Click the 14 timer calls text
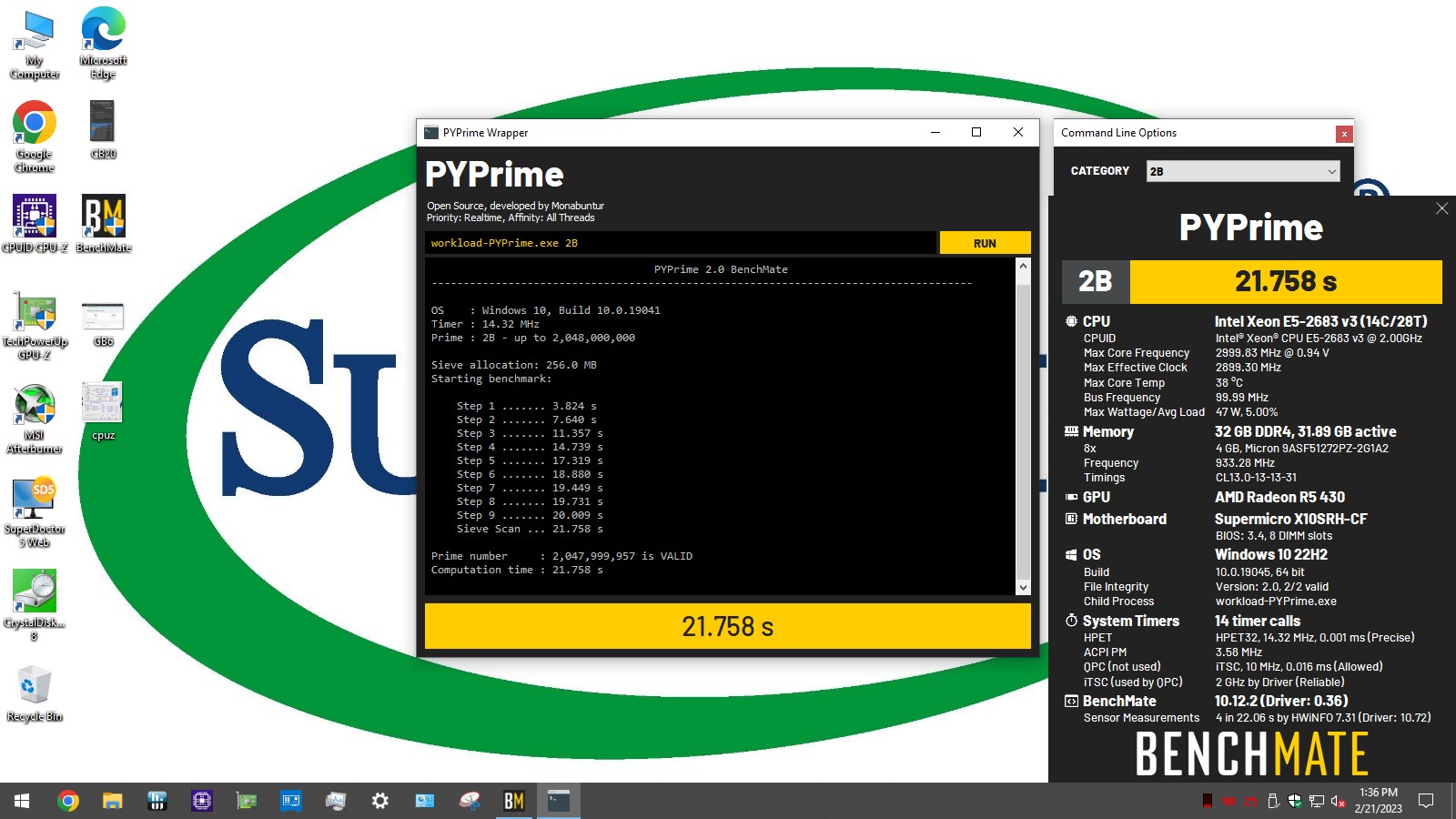 (1257, 621)
